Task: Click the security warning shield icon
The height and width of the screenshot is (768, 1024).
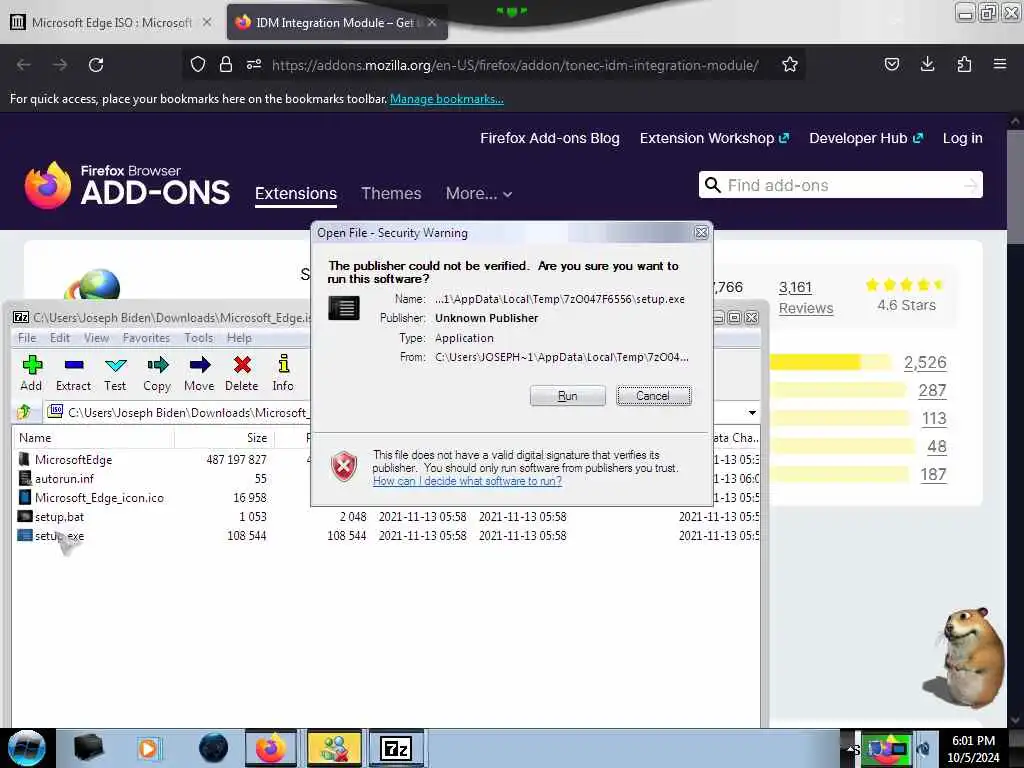Action: coord(344,466)
